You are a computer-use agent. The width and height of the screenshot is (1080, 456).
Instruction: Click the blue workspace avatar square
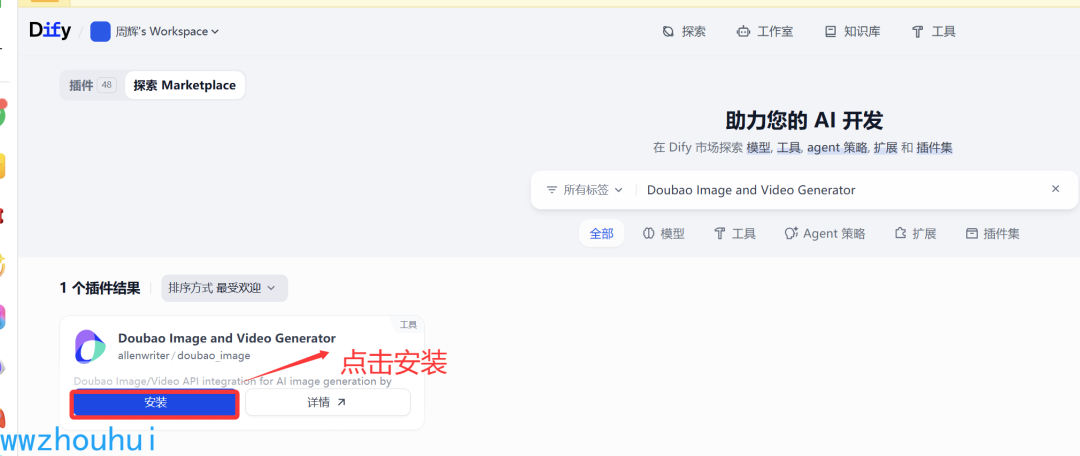click(x=101, y=32)
